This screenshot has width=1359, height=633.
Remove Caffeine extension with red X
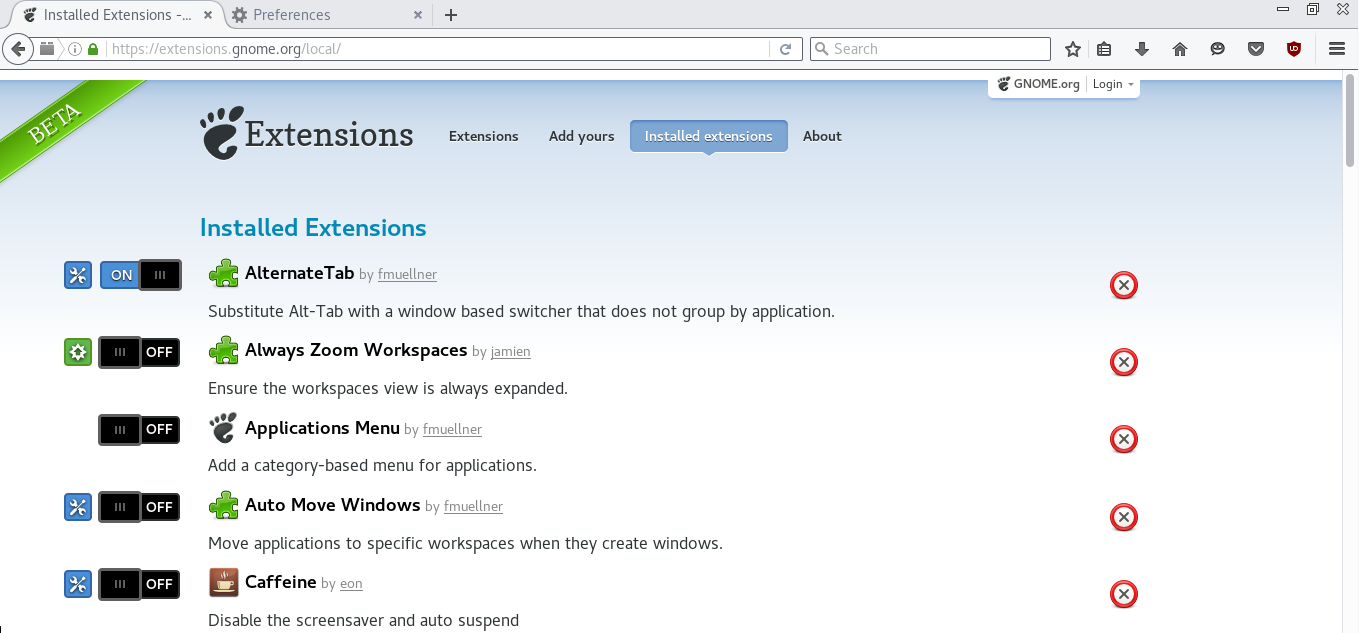1124,594
